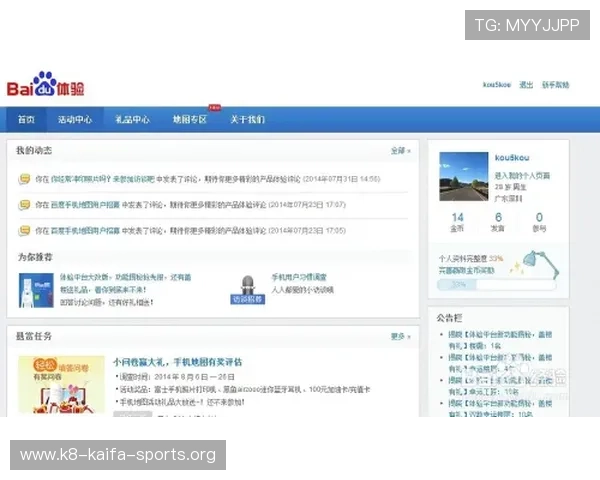This screenshot has width=600, height=480.
Task: Click the 公告栏 section heading
Action: (x=449, y=318)
